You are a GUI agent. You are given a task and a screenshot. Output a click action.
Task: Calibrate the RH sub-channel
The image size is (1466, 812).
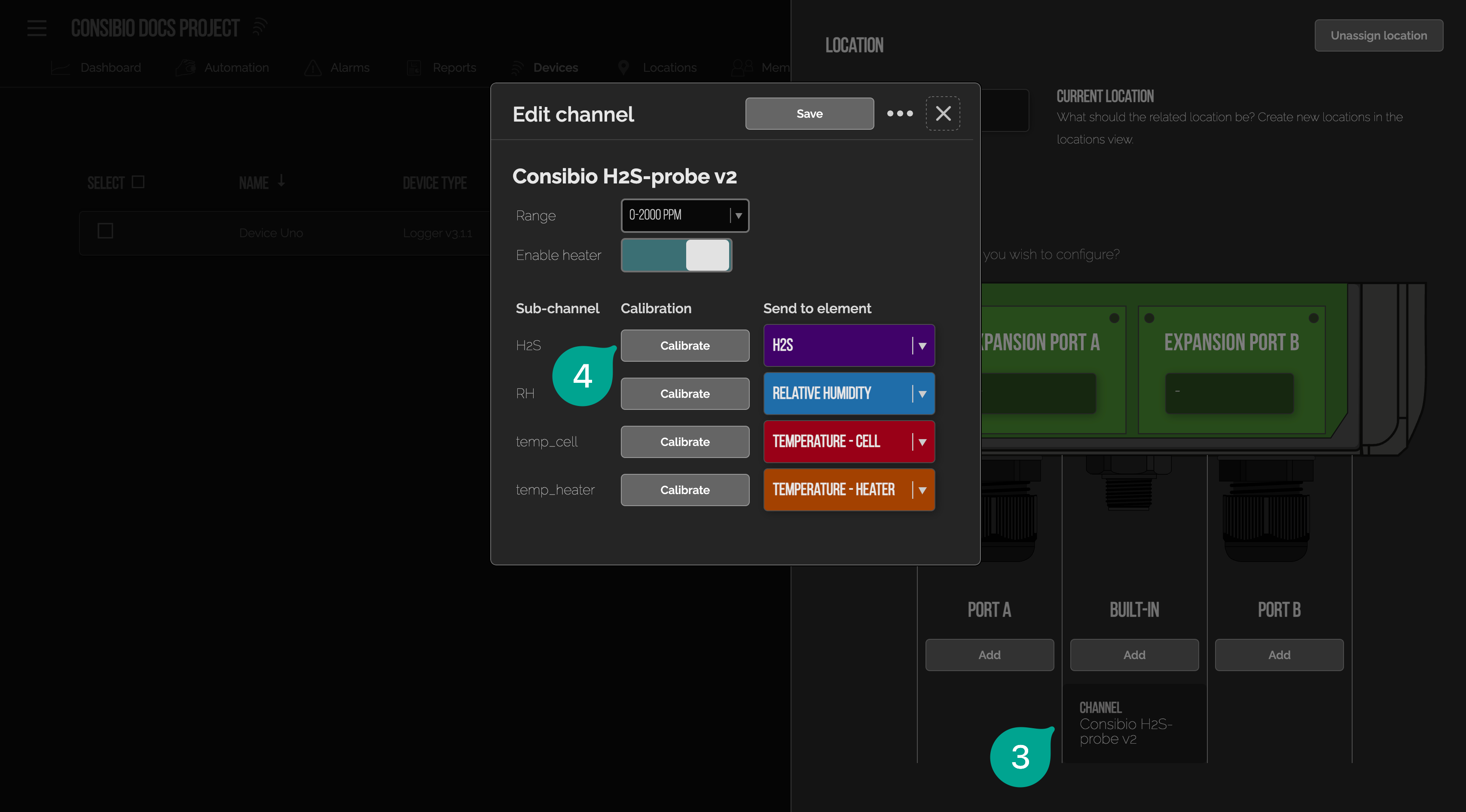coord(684,394)
